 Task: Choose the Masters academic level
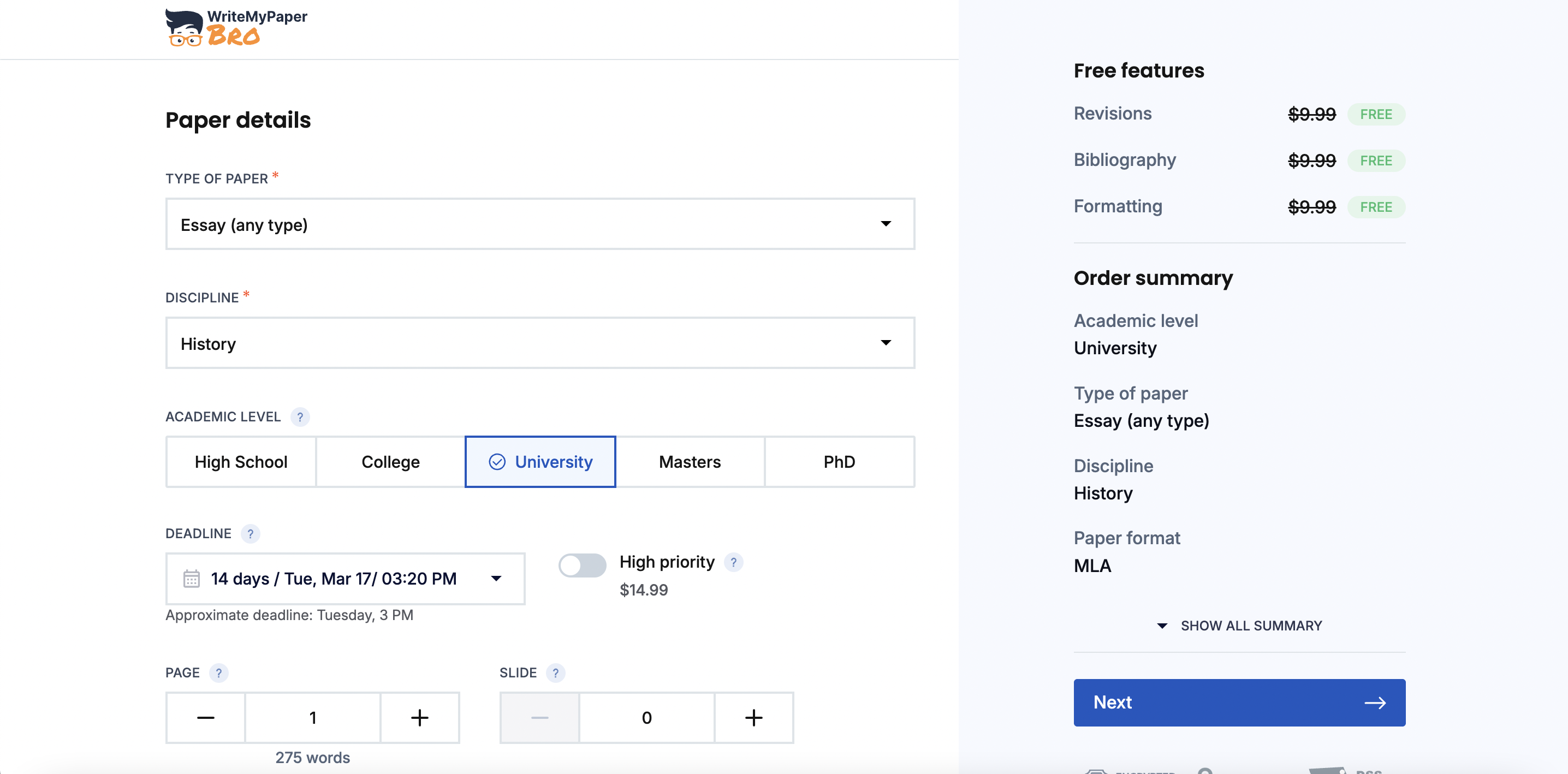pyautogui.click(x=690, y=462)
